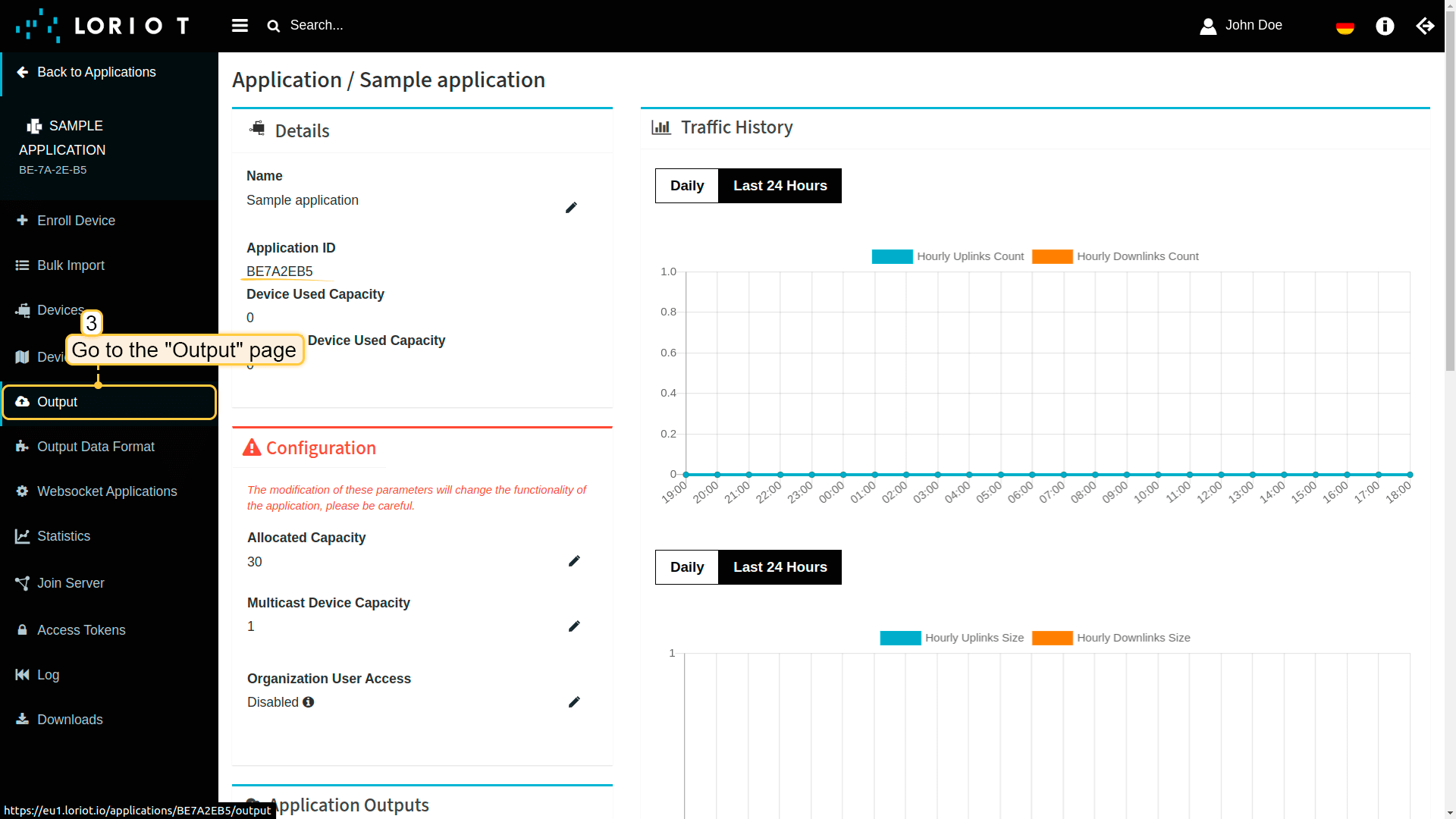The height and width of the screenshot is (819, 1456).
Task: Open Access Tokens in sidebar
Action: tap(81, 630)
